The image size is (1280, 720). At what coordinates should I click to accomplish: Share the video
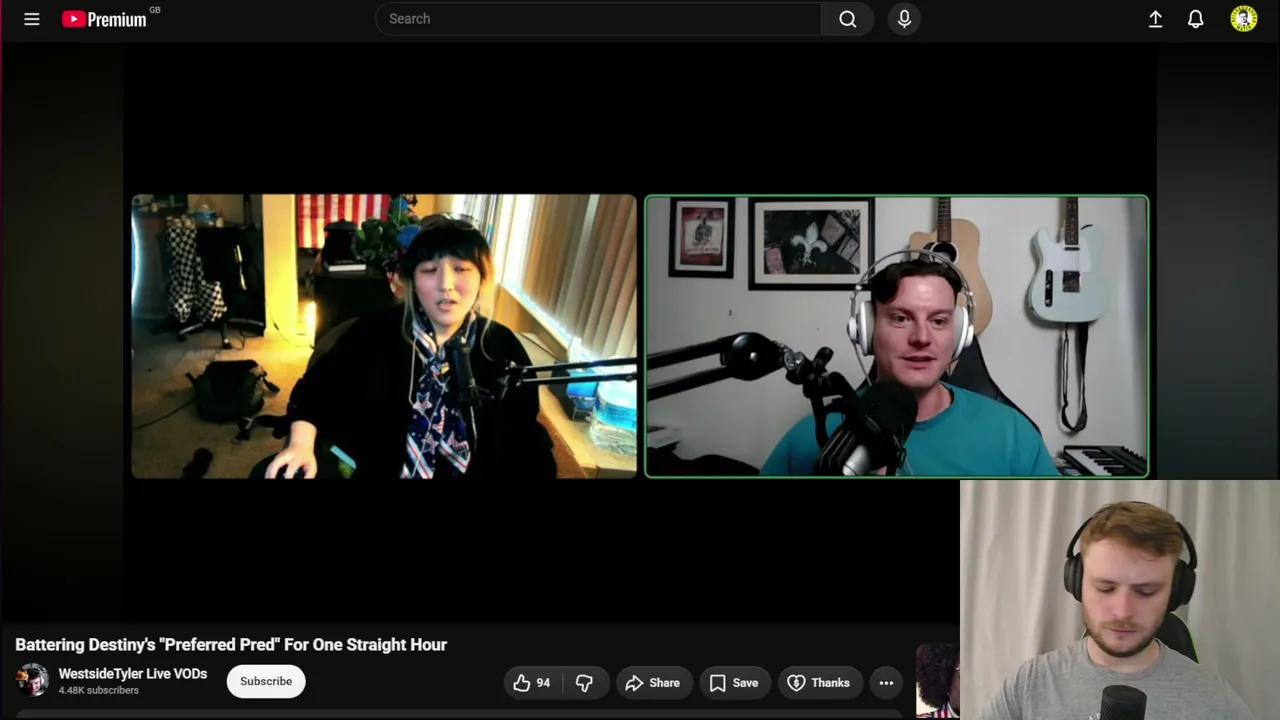click(x=653, y=682)
